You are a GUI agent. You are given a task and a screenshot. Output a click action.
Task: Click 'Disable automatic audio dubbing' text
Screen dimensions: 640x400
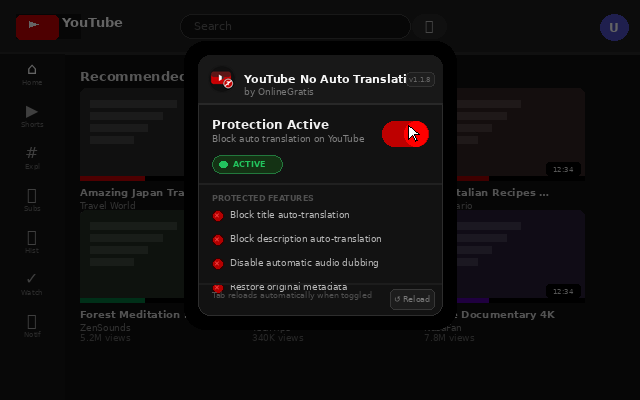coord(304,262)
